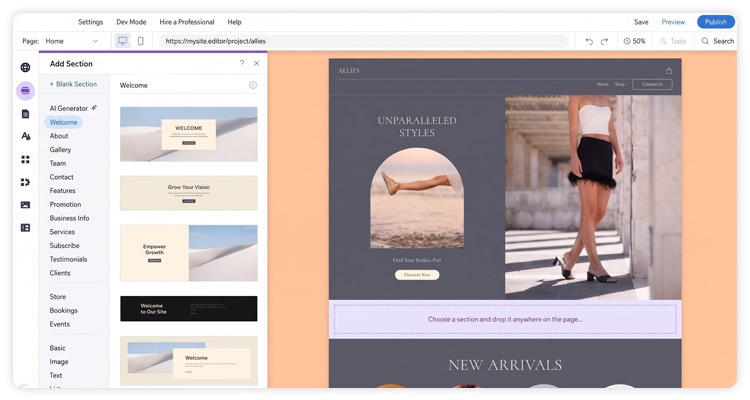Viewport: 750px width, 400px height.
Task: Click the Shop link in site navigation
Action: 619,84
